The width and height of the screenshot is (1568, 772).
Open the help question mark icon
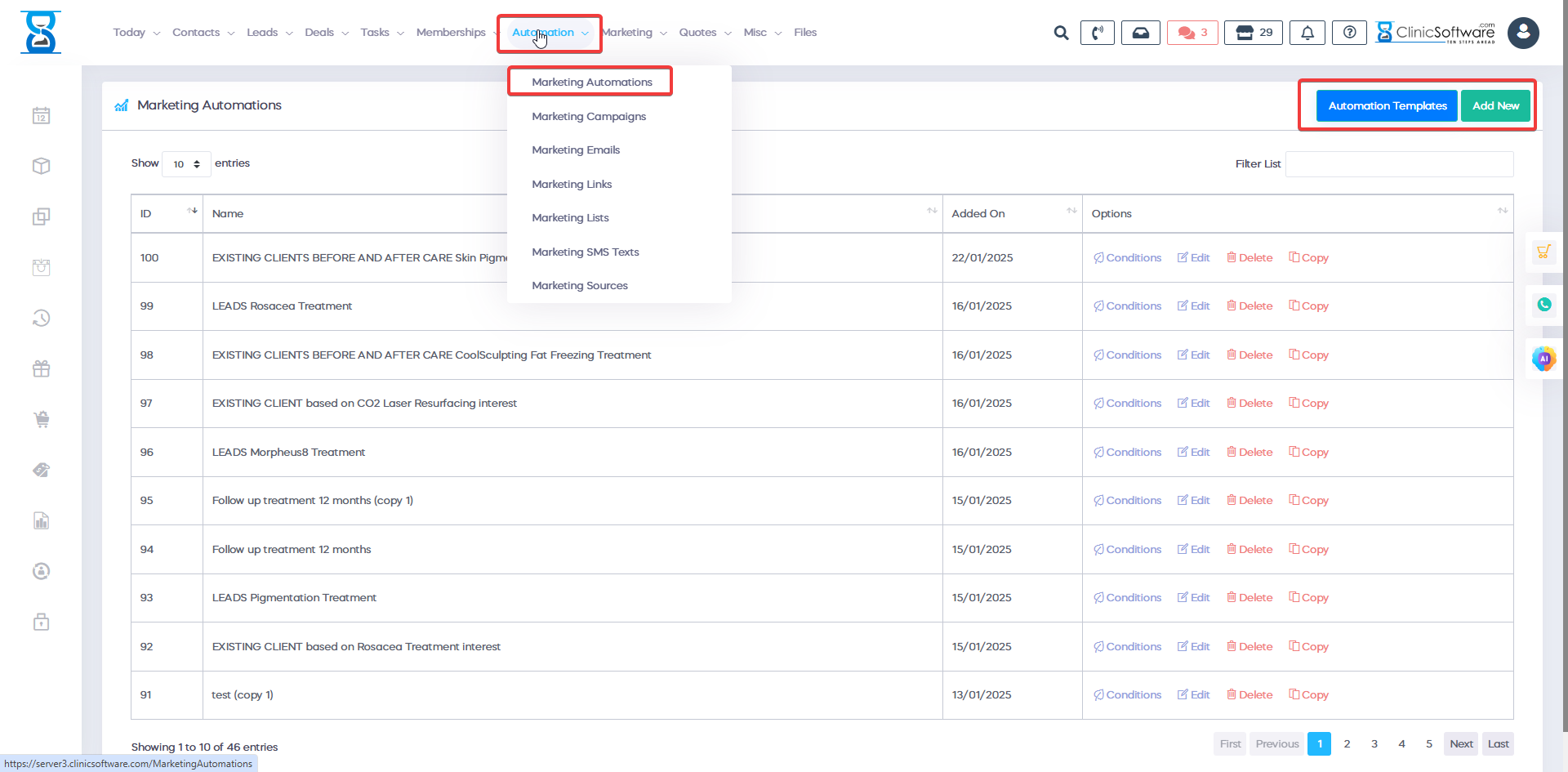coord(1349,33)
